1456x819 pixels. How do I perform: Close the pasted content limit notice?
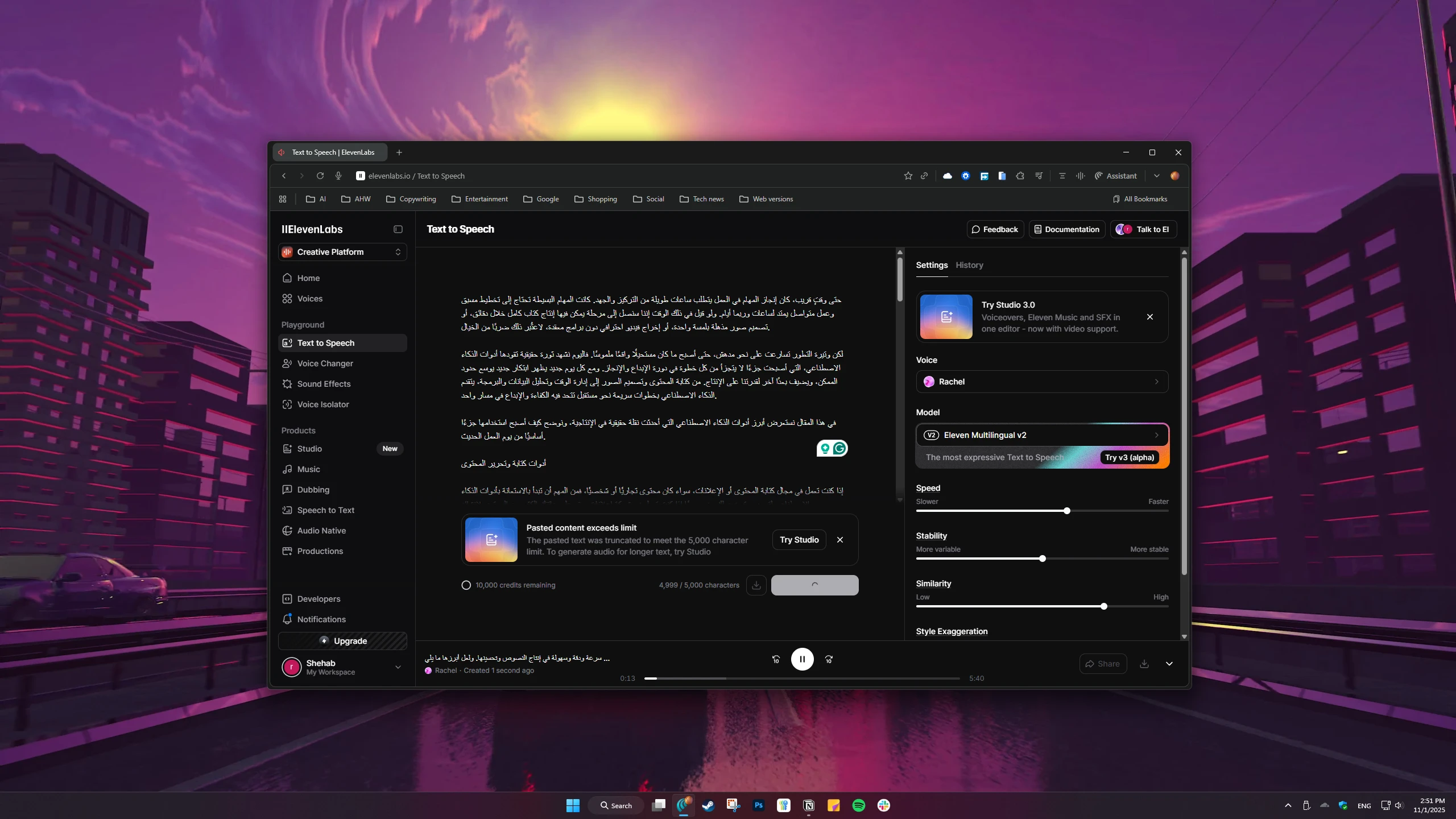pyautogui.click(x=840, y=540)
